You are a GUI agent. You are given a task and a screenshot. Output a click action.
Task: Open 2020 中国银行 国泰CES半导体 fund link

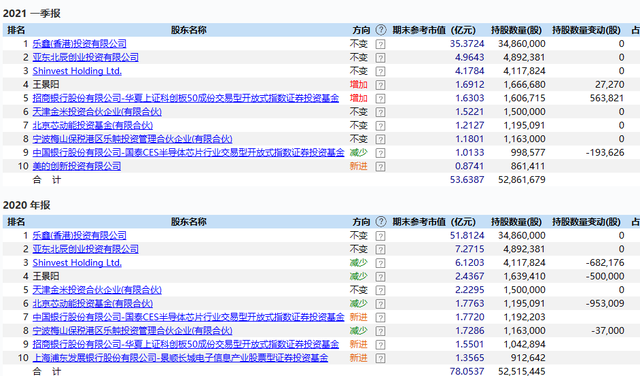click(188, 317)
